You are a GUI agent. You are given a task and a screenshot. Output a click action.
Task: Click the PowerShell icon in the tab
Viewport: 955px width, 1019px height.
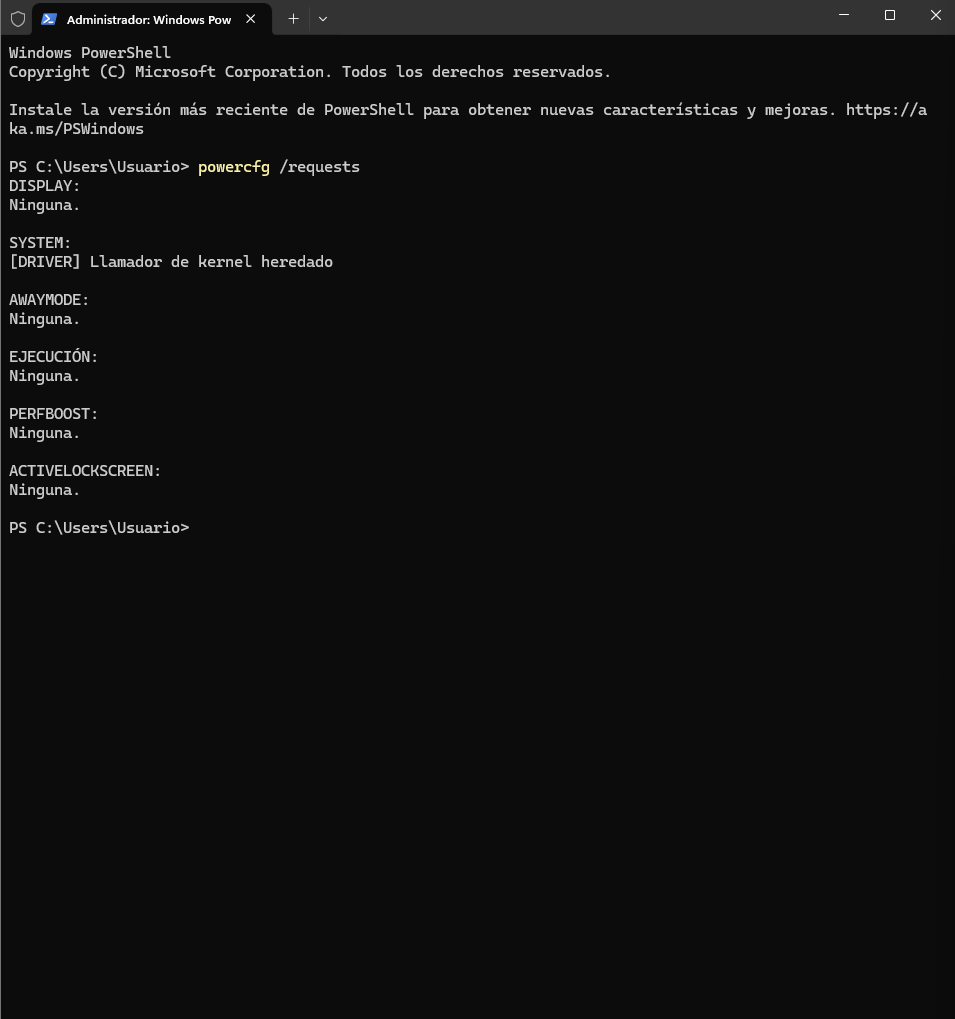[49, 19]
